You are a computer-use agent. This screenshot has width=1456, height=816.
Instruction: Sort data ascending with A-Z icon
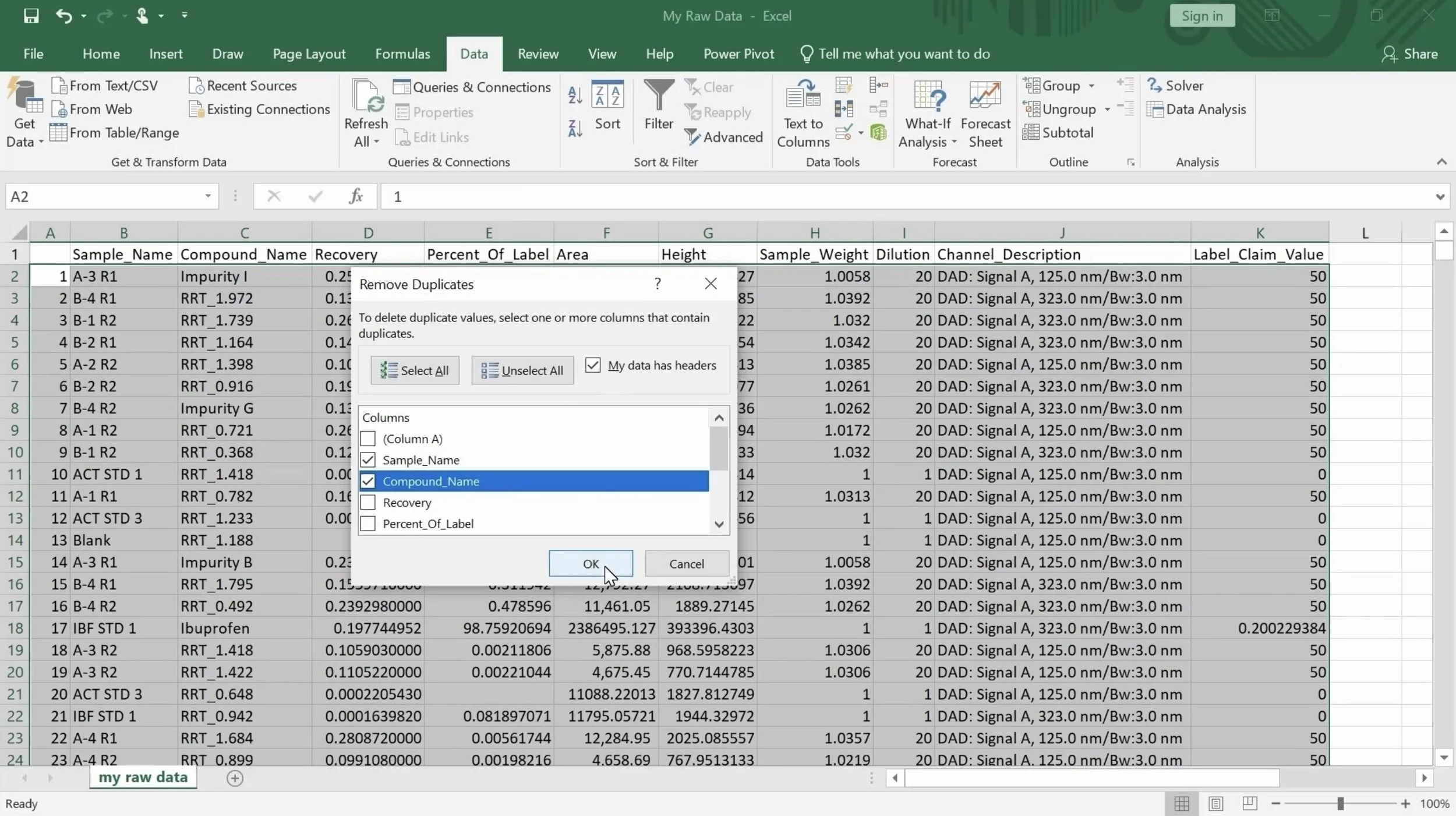point(574,94)
